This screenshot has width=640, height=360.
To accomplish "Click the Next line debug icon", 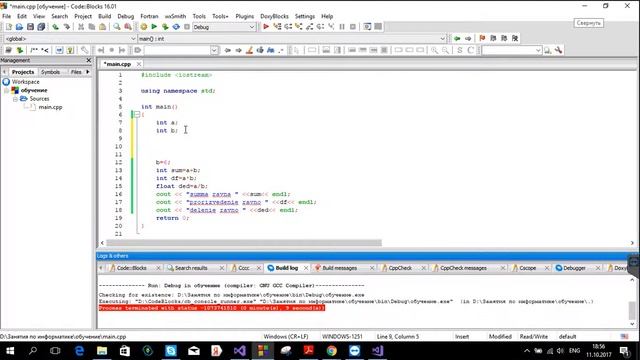I will (x=288, y=27).
